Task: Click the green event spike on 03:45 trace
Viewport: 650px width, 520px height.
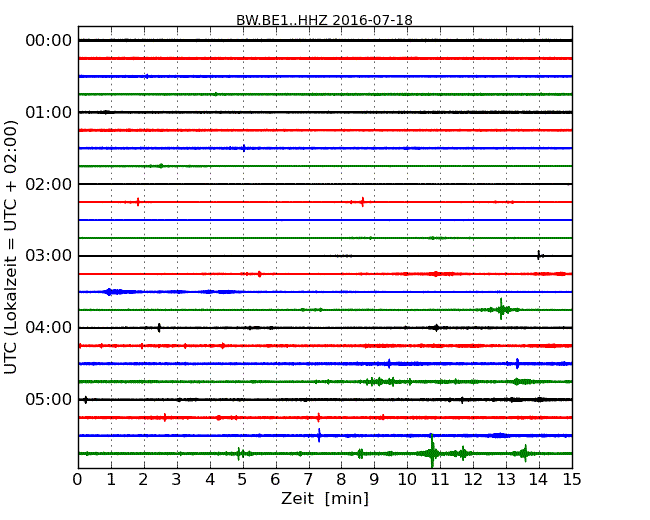Action: [x=501, y=309]
